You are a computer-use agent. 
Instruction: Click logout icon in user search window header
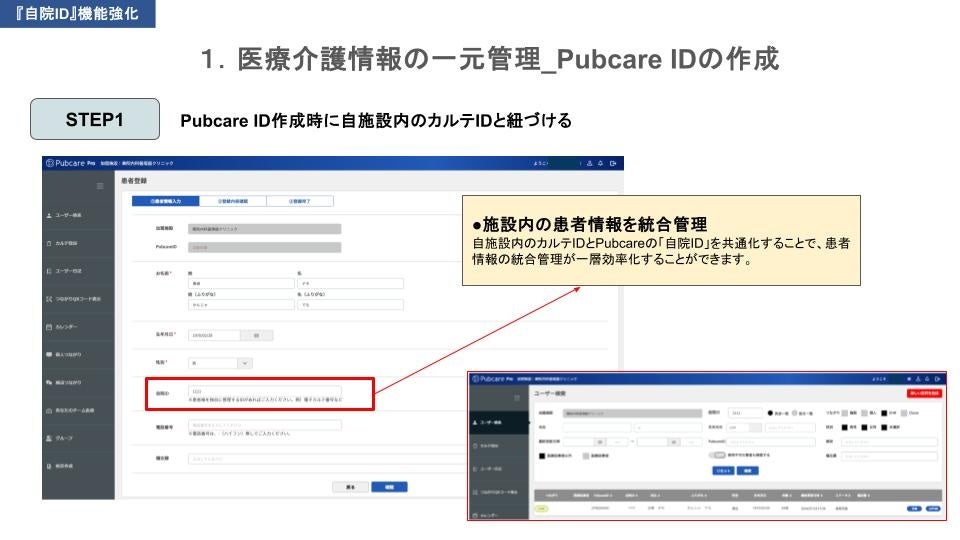[x=937, y=379]
